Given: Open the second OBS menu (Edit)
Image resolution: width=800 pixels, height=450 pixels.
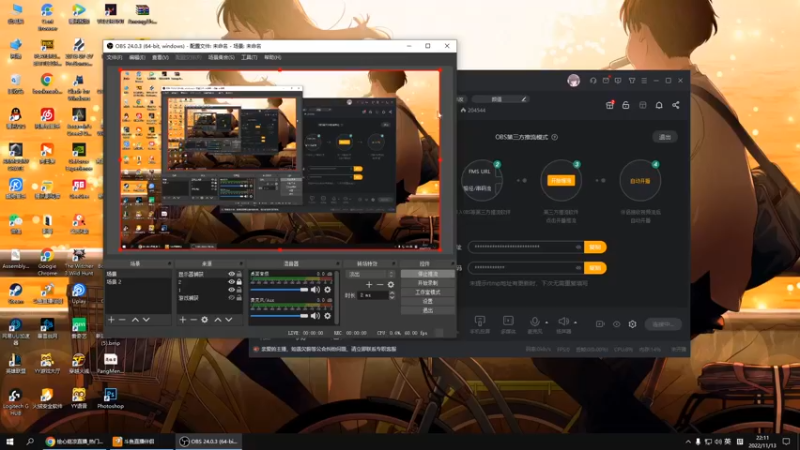Looking at the screenshot, I should (x=137, y=58).
